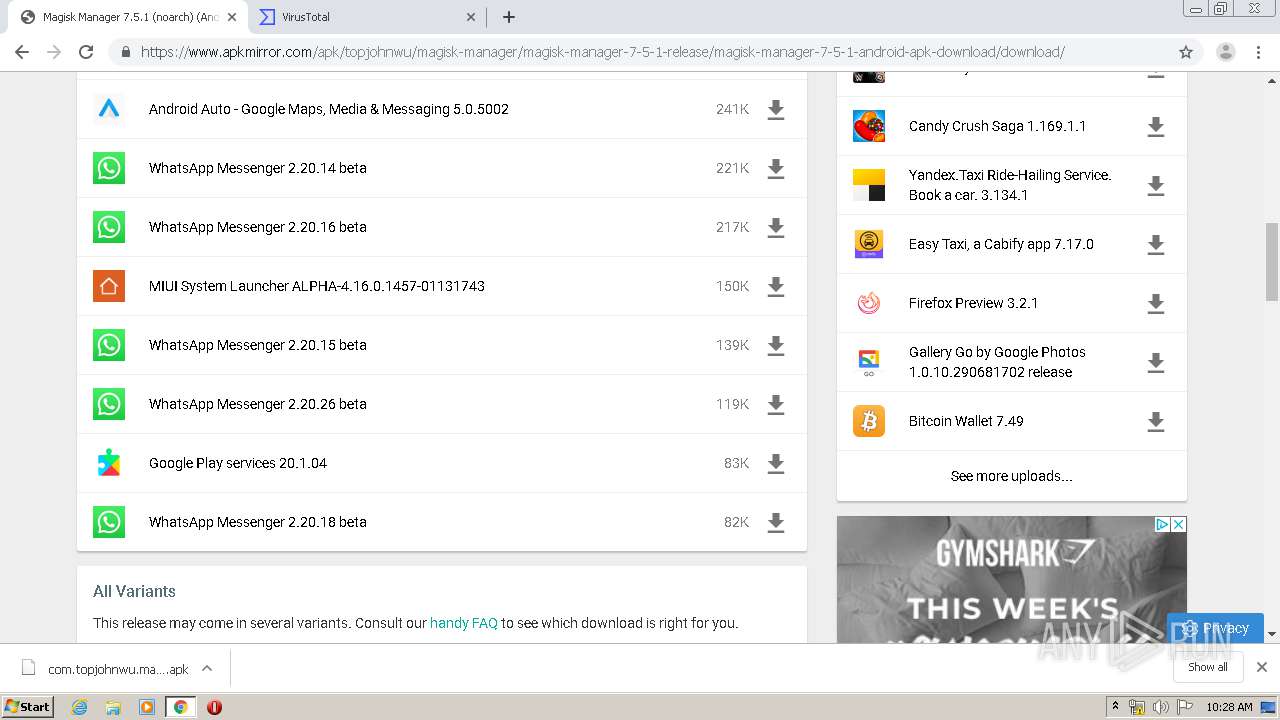Open the Windows Start menu
The height and width of the screenshot is (720, 1280).
point(28,707)
